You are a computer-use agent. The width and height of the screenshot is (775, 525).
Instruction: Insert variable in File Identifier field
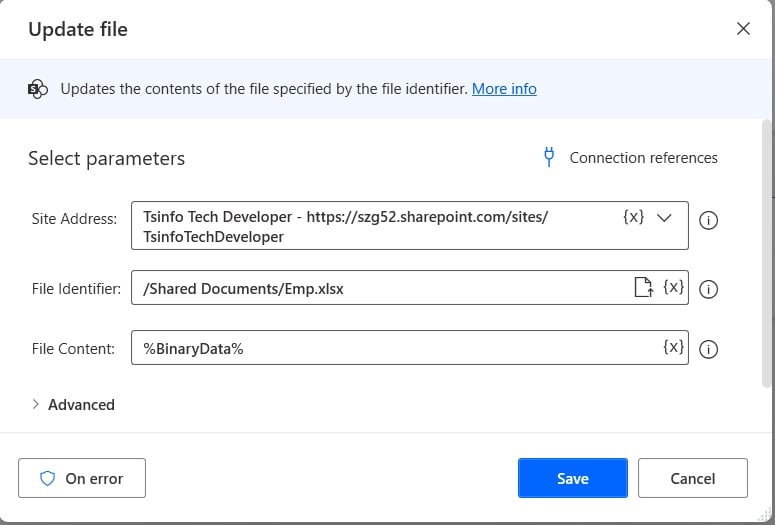click(x=673, y=287)
